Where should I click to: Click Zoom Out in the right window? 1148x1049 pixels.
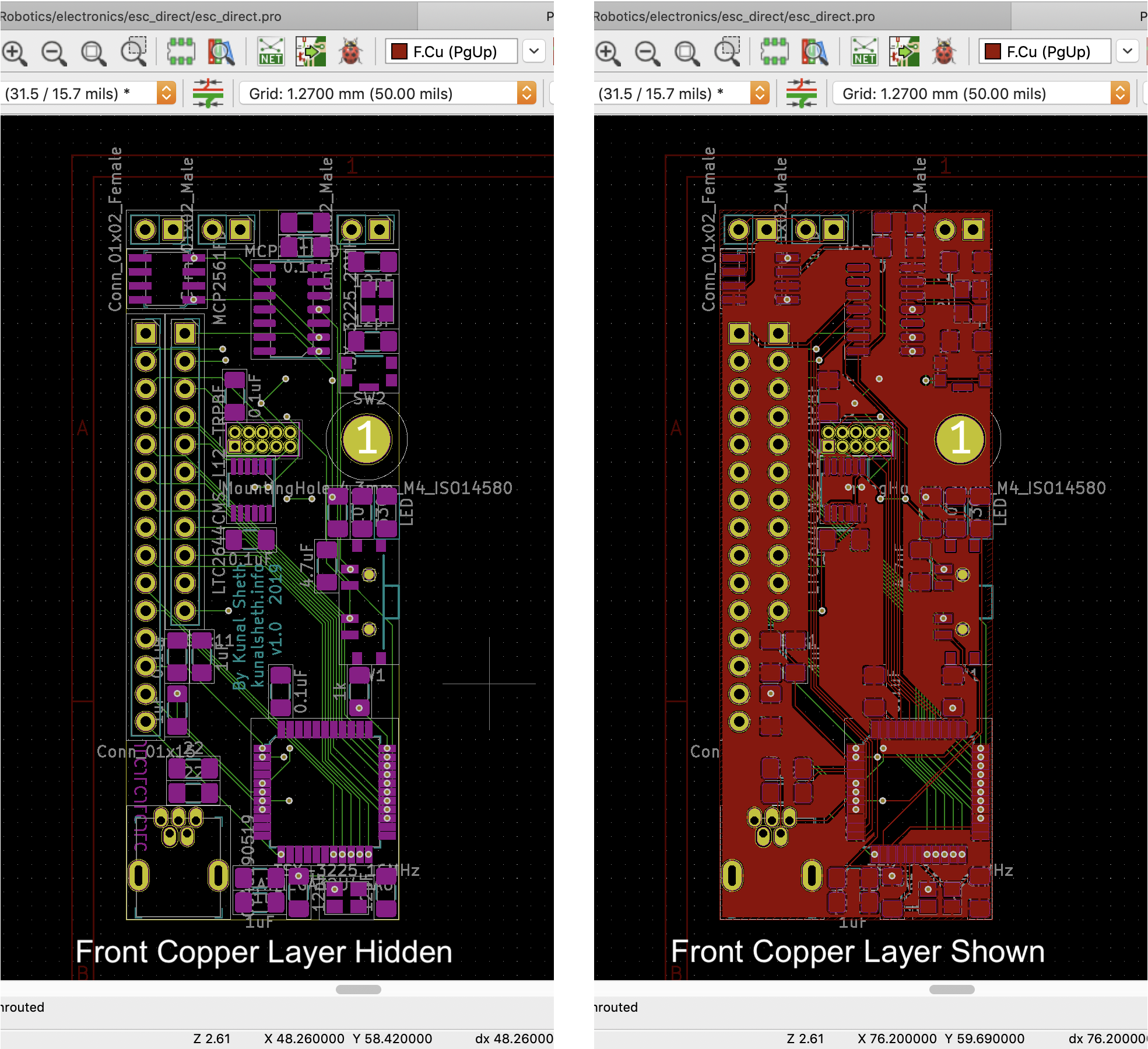click(648, 52)
